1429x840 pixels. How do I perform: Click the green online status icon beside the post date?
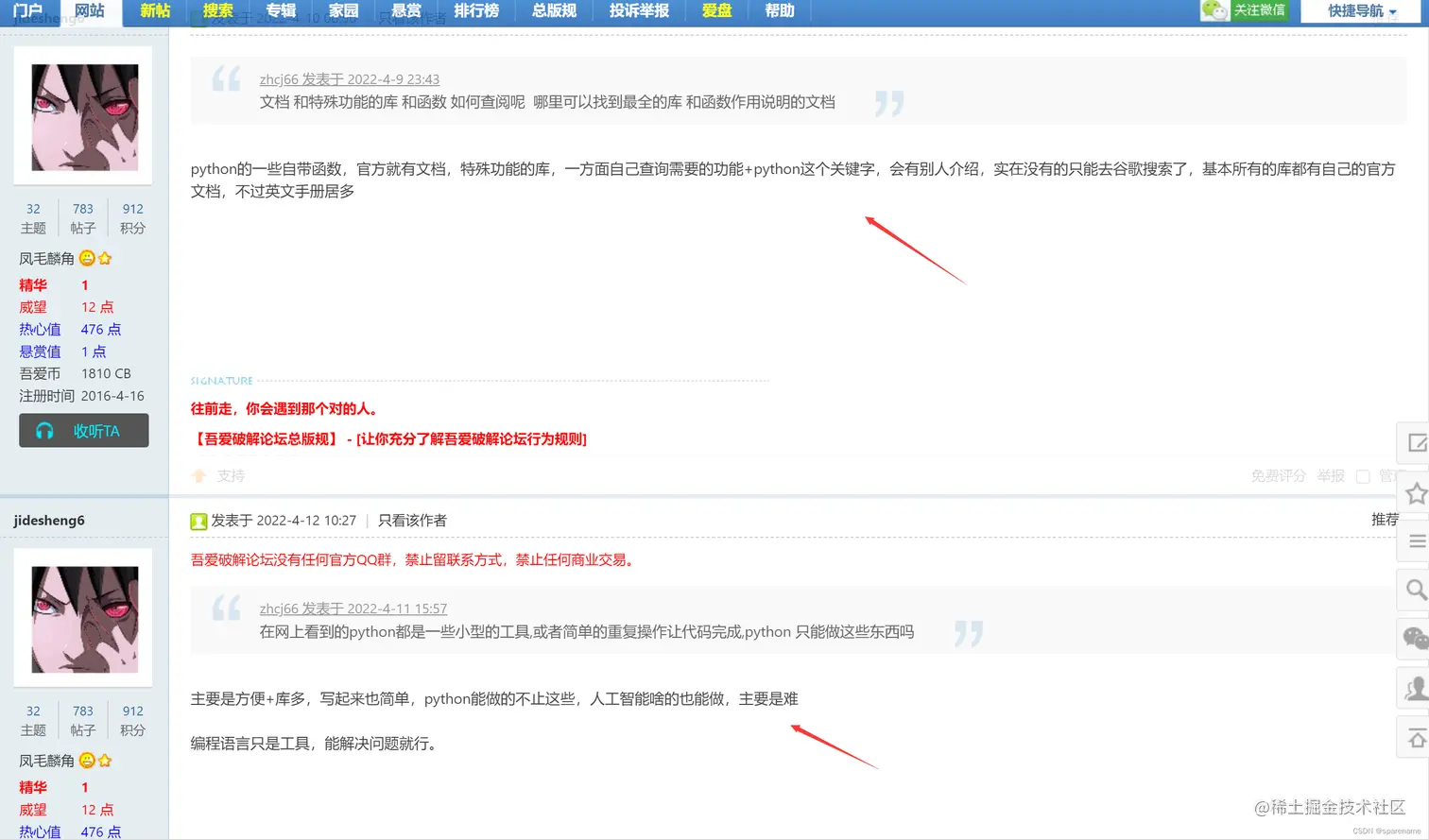click(198, 520)
